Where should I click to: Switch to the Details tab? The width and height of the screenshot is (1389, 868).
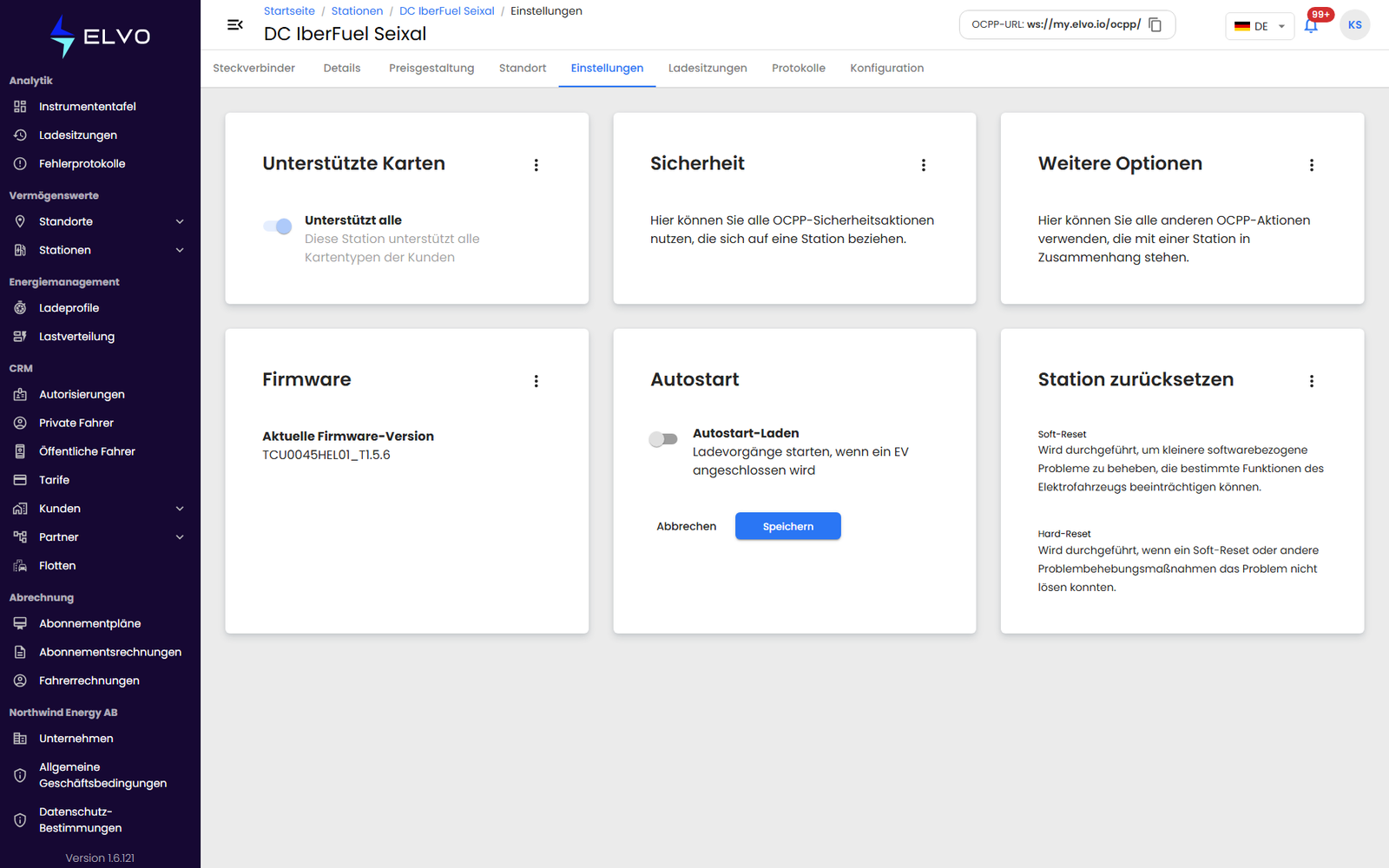(x=342, y=69)
